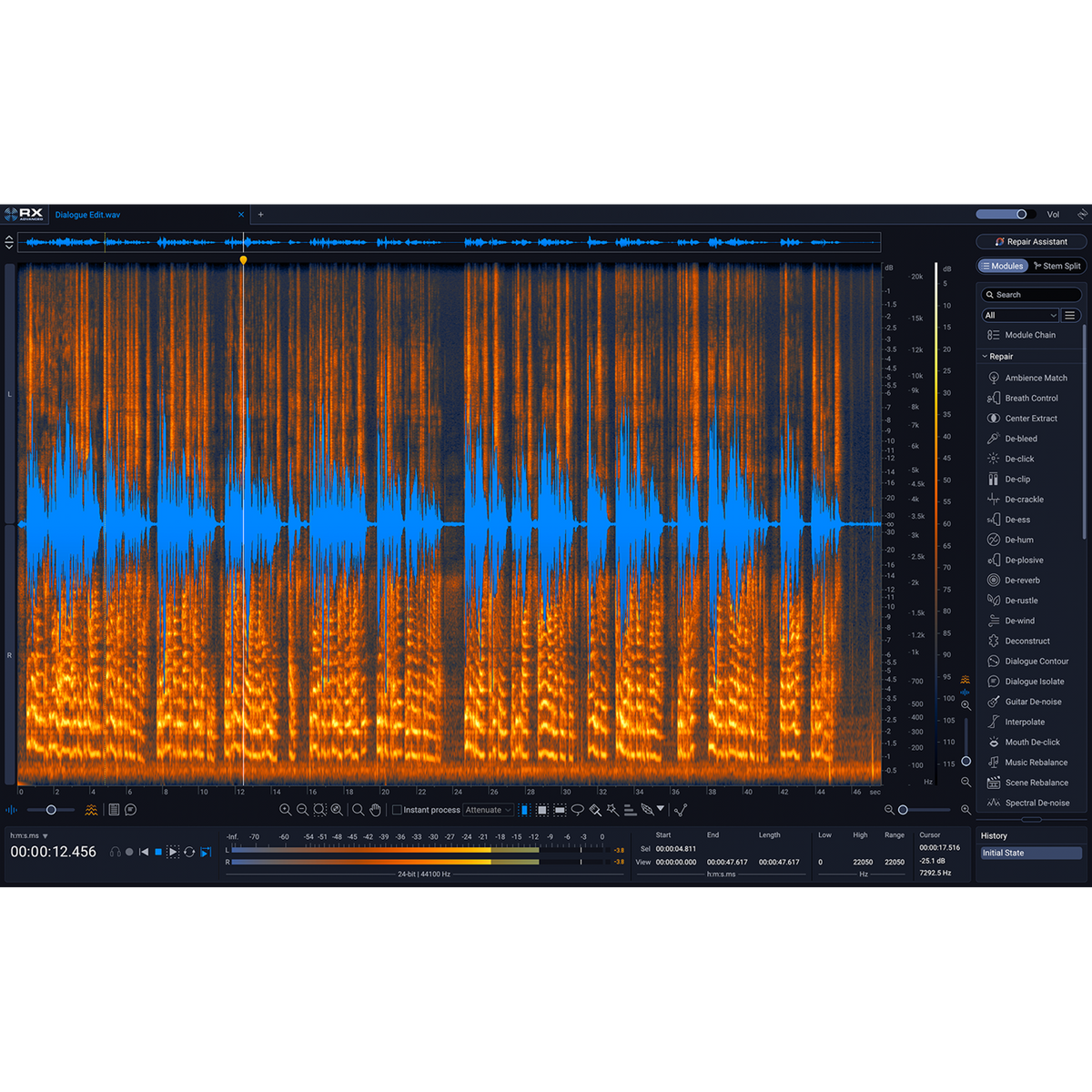This screenshot has height=1092, width=1092.
Task: Toggle loop playback
Action: 189,852
